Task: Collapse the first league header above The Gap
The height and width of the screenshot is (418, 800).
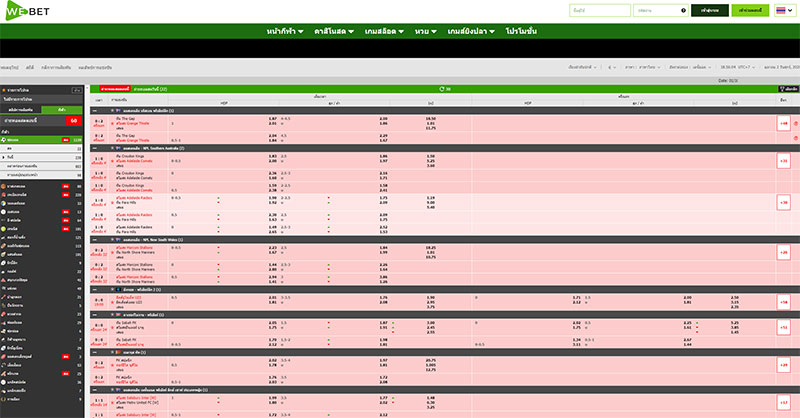Action: pyautogui.click(x=95, y=110)
